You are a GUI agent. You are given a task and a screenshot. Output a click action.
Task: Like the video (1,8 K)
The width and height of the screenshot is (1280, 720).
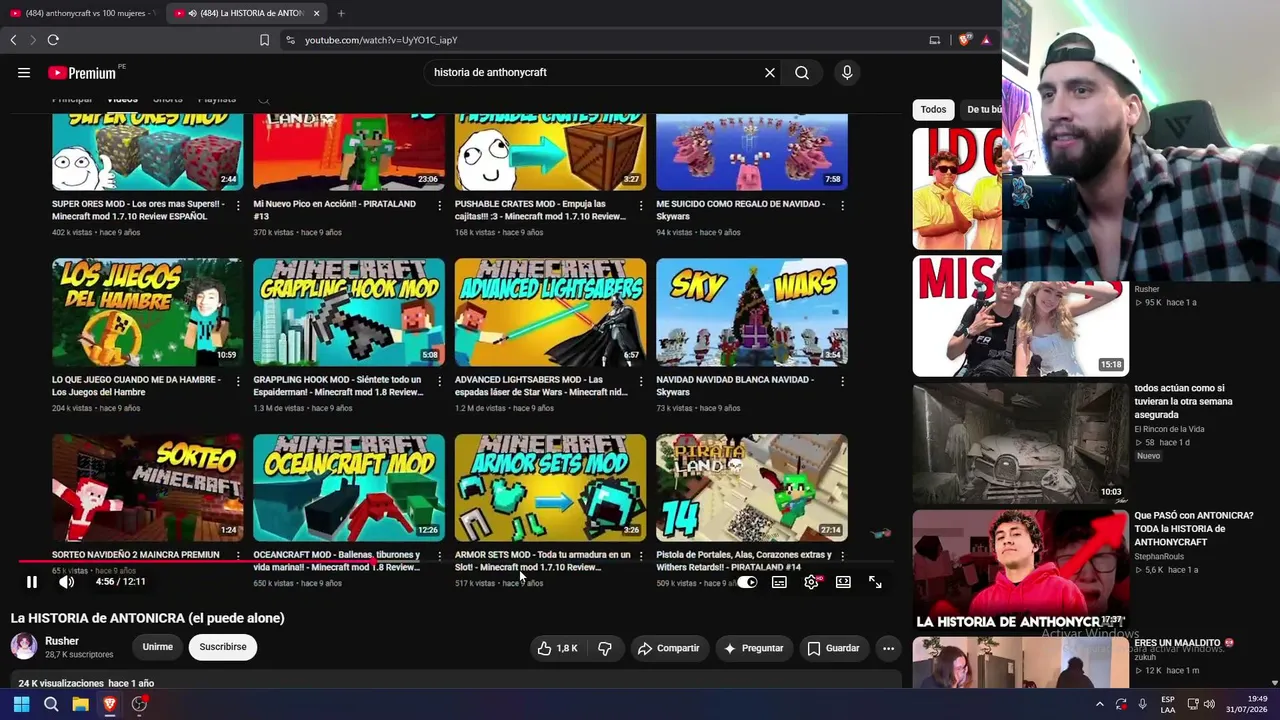557,648
